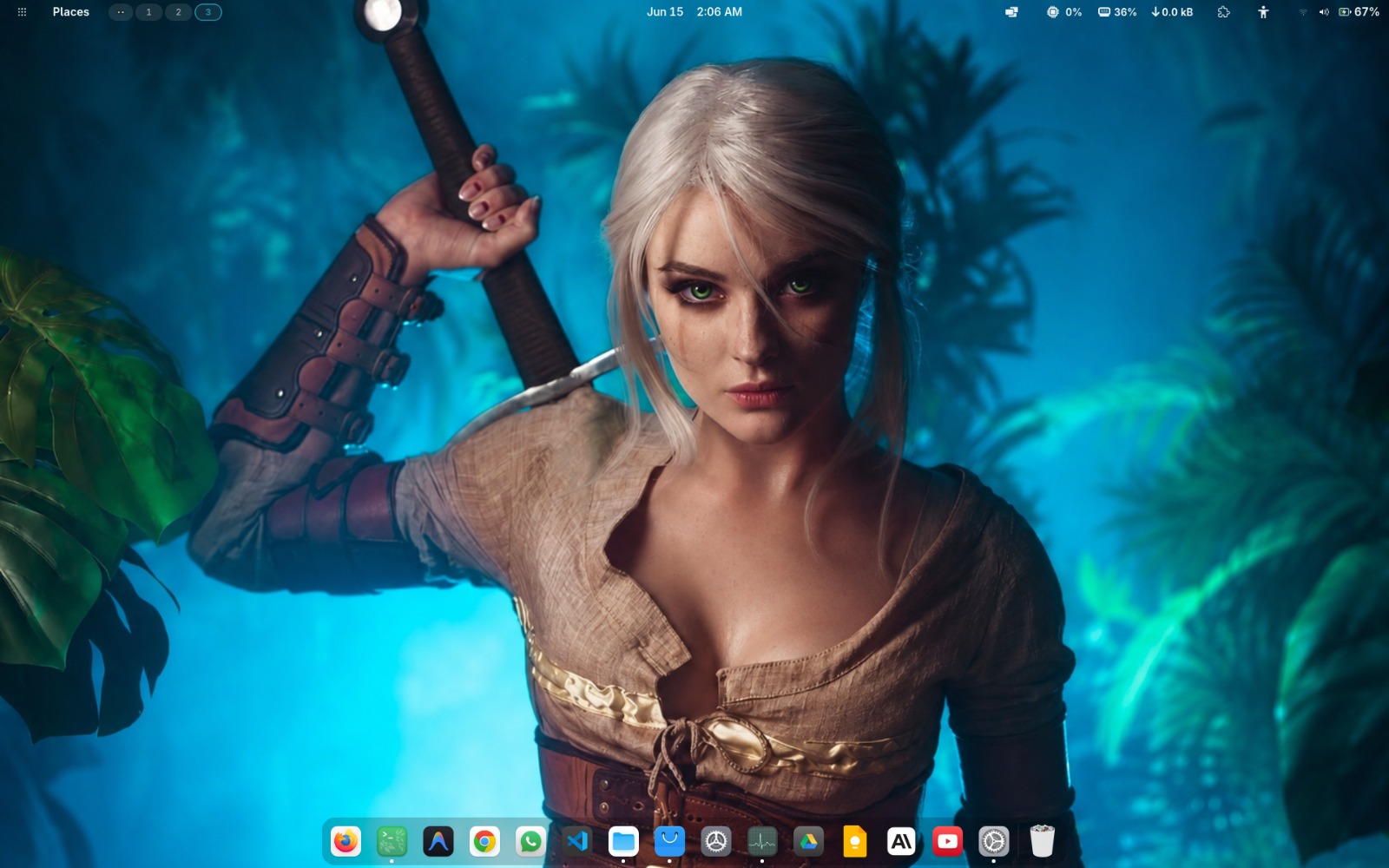Open the Files manager in dock
Viewport: 1389px width, 868px height.
click(x=623, y=841)
